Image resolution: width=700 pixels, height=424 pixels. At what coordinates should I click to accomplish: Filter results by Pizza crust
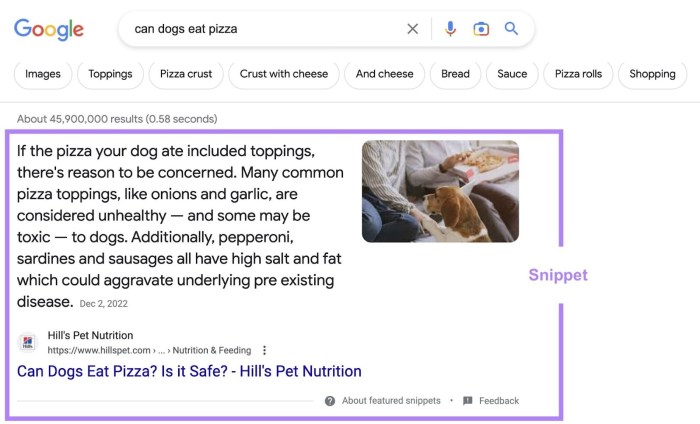click(186, 74)
